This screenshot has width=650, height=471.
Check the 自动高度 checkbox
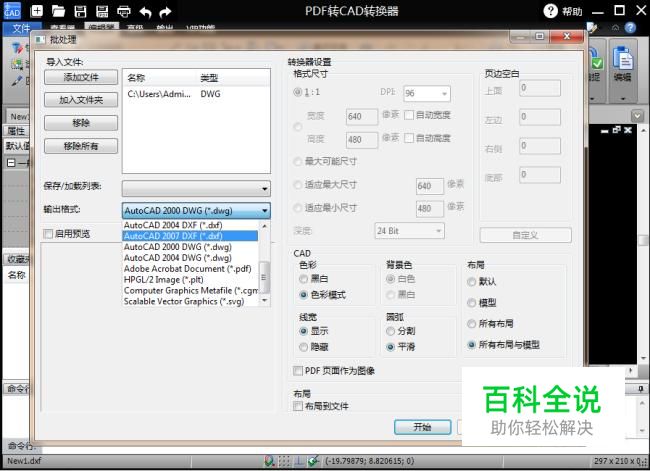click(x=409, y=138)
